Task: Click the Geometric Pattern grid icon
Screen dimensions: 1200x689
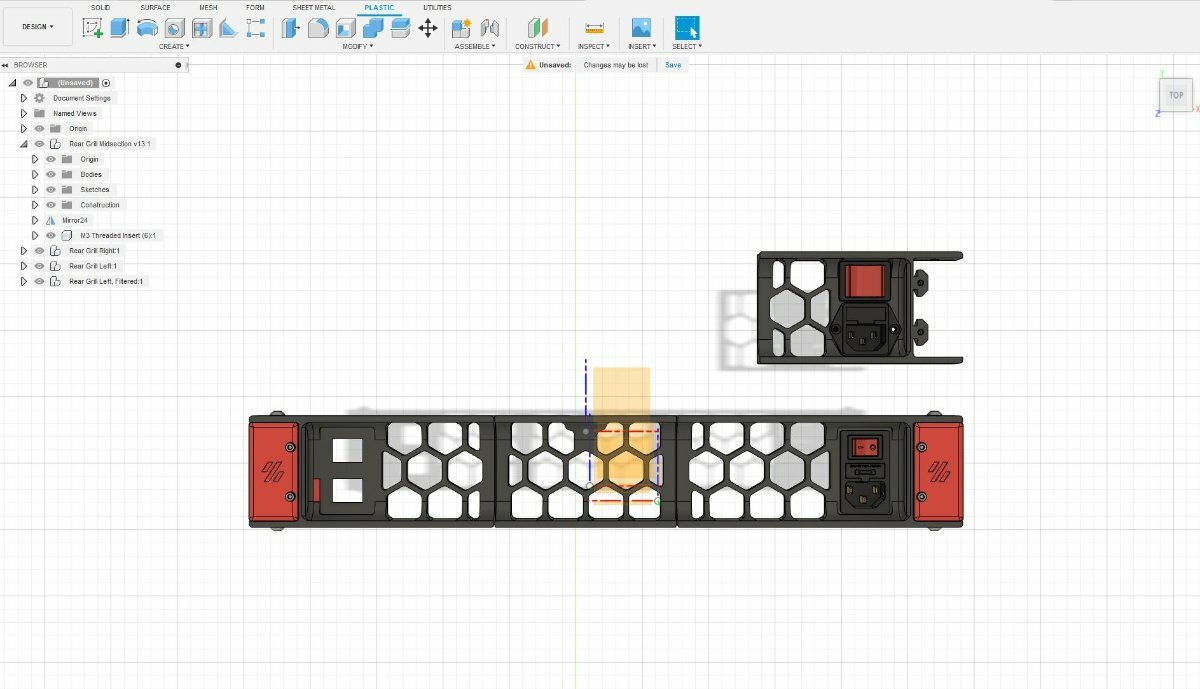Action: 201,28
